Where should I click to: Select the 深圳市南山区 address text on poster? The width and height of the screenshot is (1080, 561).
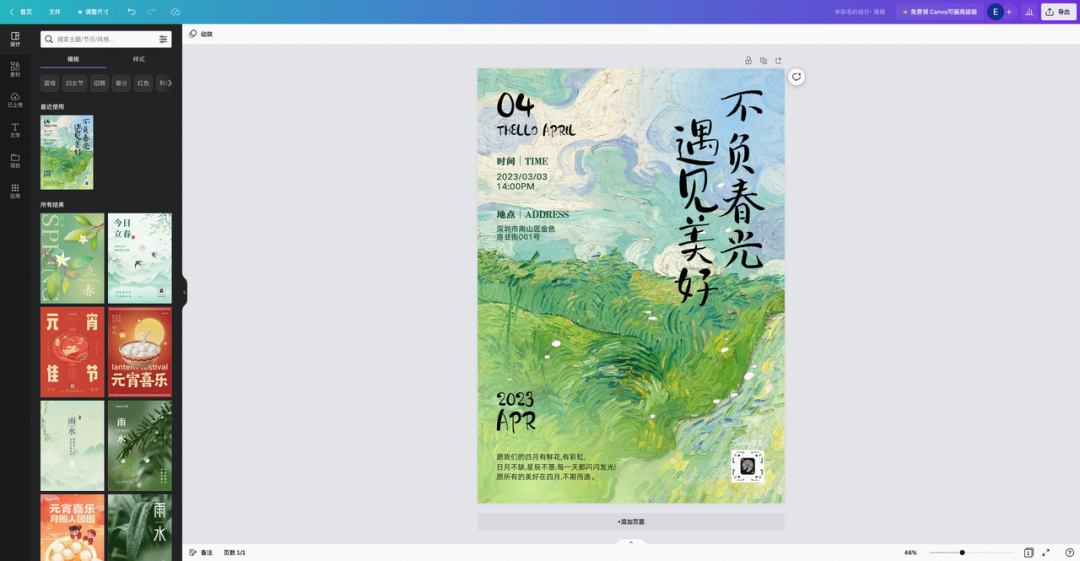tap(526, 232)
